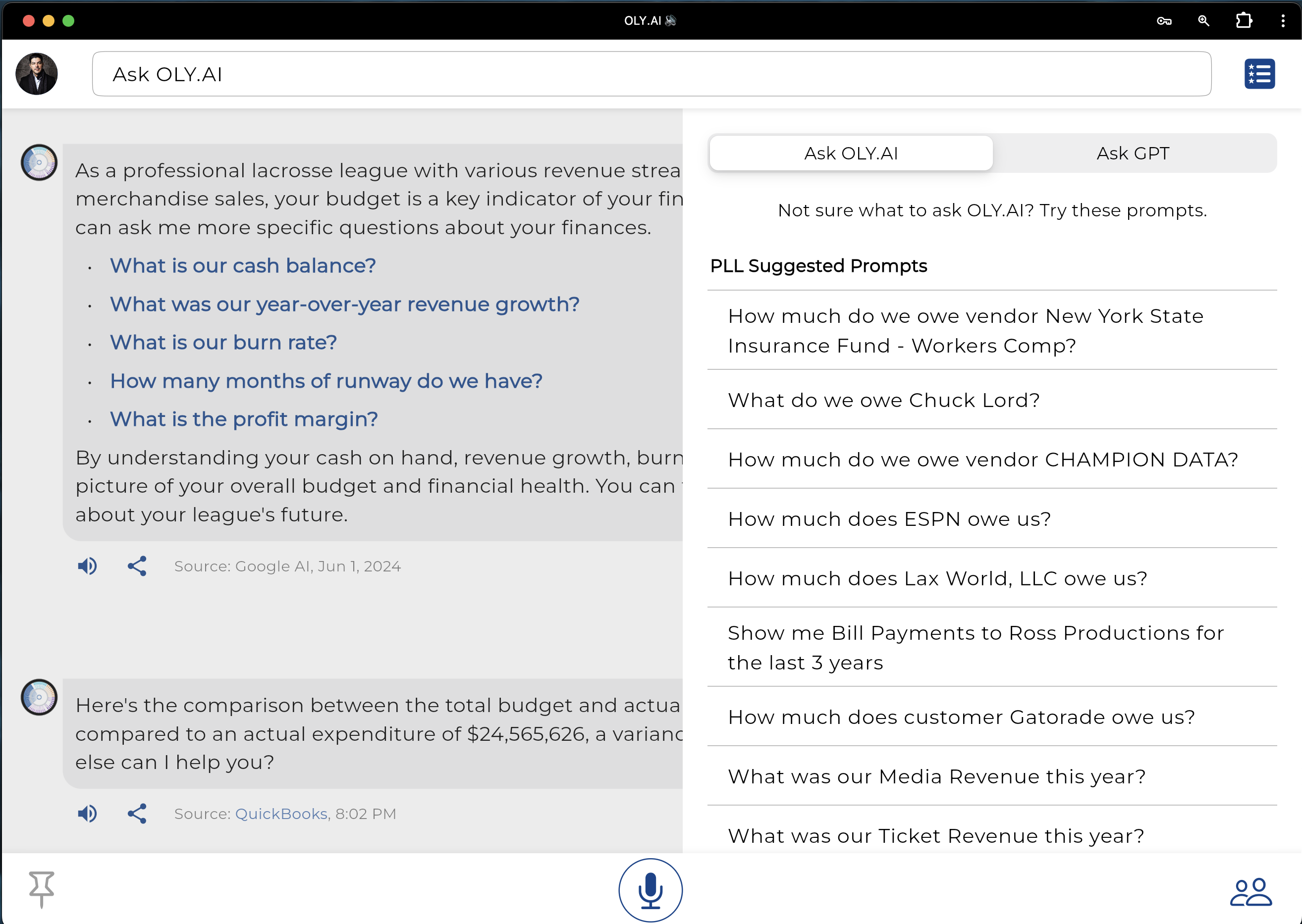The image size is (1302, 924).
Task: Open the three-dot browser menu
Action: [1282, 21]
